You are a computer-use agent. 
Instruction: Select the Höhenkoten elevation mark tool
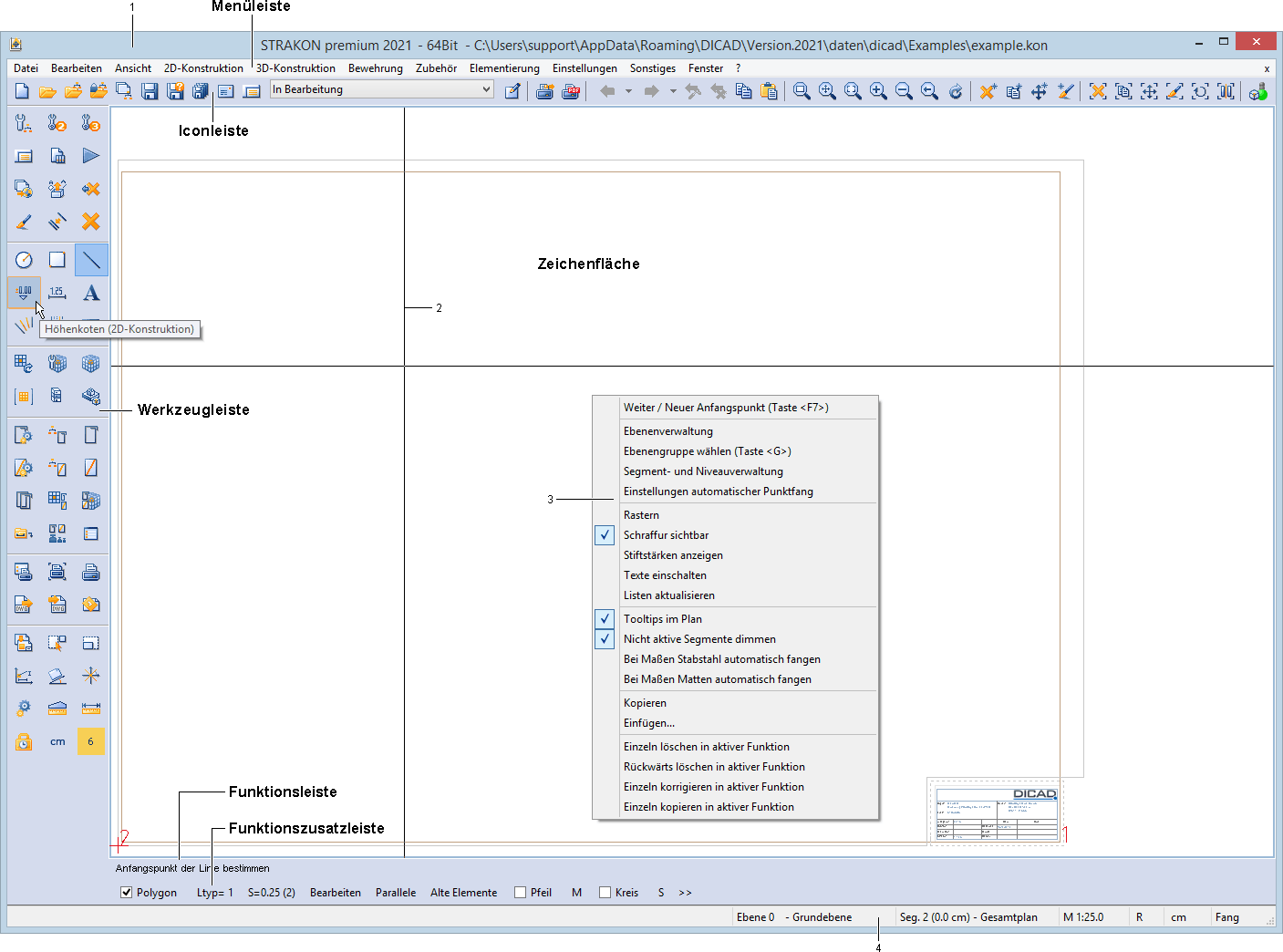[24, 293]
